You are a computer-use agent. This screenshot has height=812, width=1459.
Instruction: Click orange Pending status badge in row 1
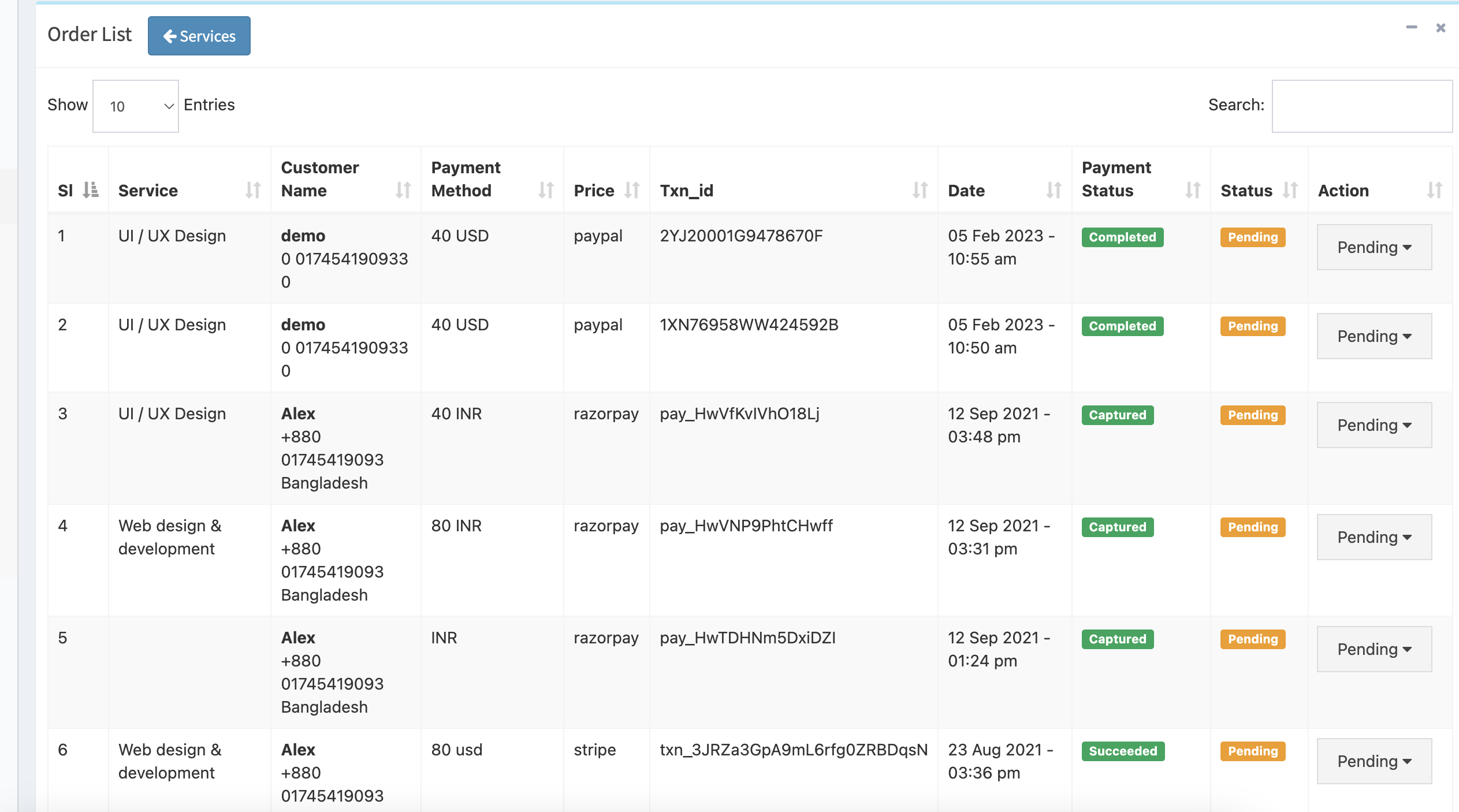tap(1253, 237)
